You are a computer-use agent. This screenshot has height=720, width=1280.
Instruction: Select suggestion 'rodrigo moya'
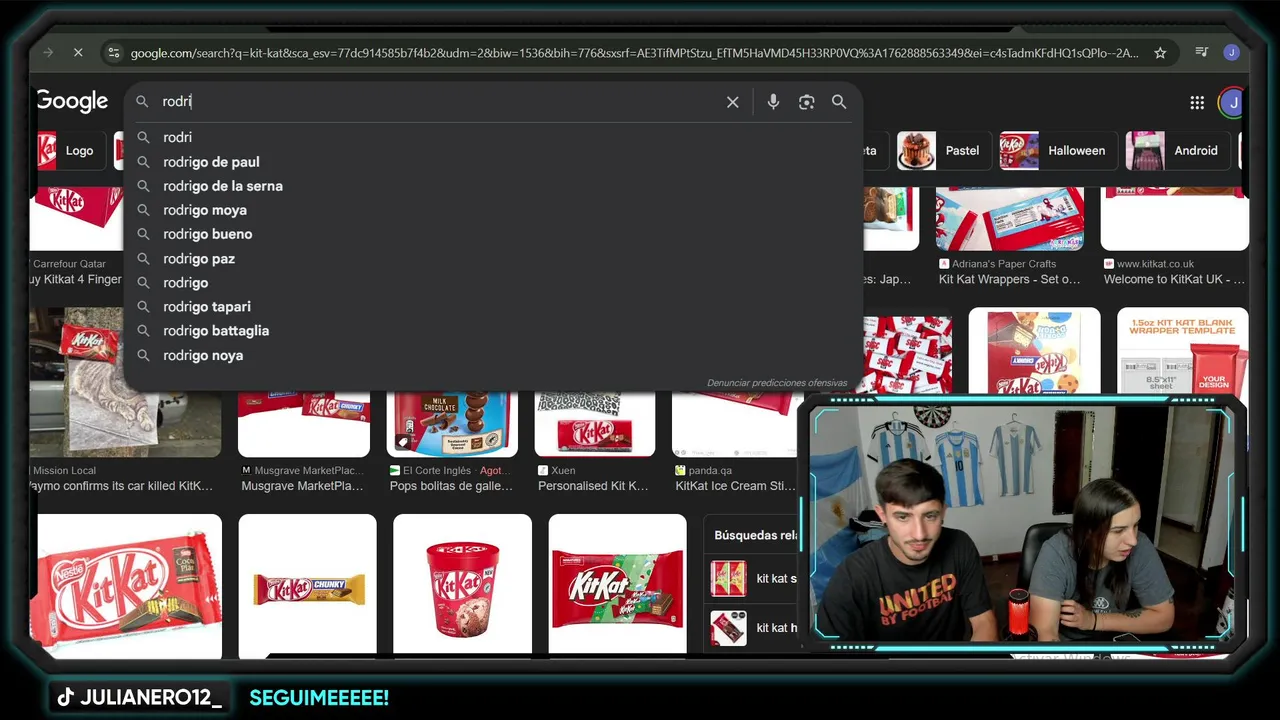(x=493, y=210)
